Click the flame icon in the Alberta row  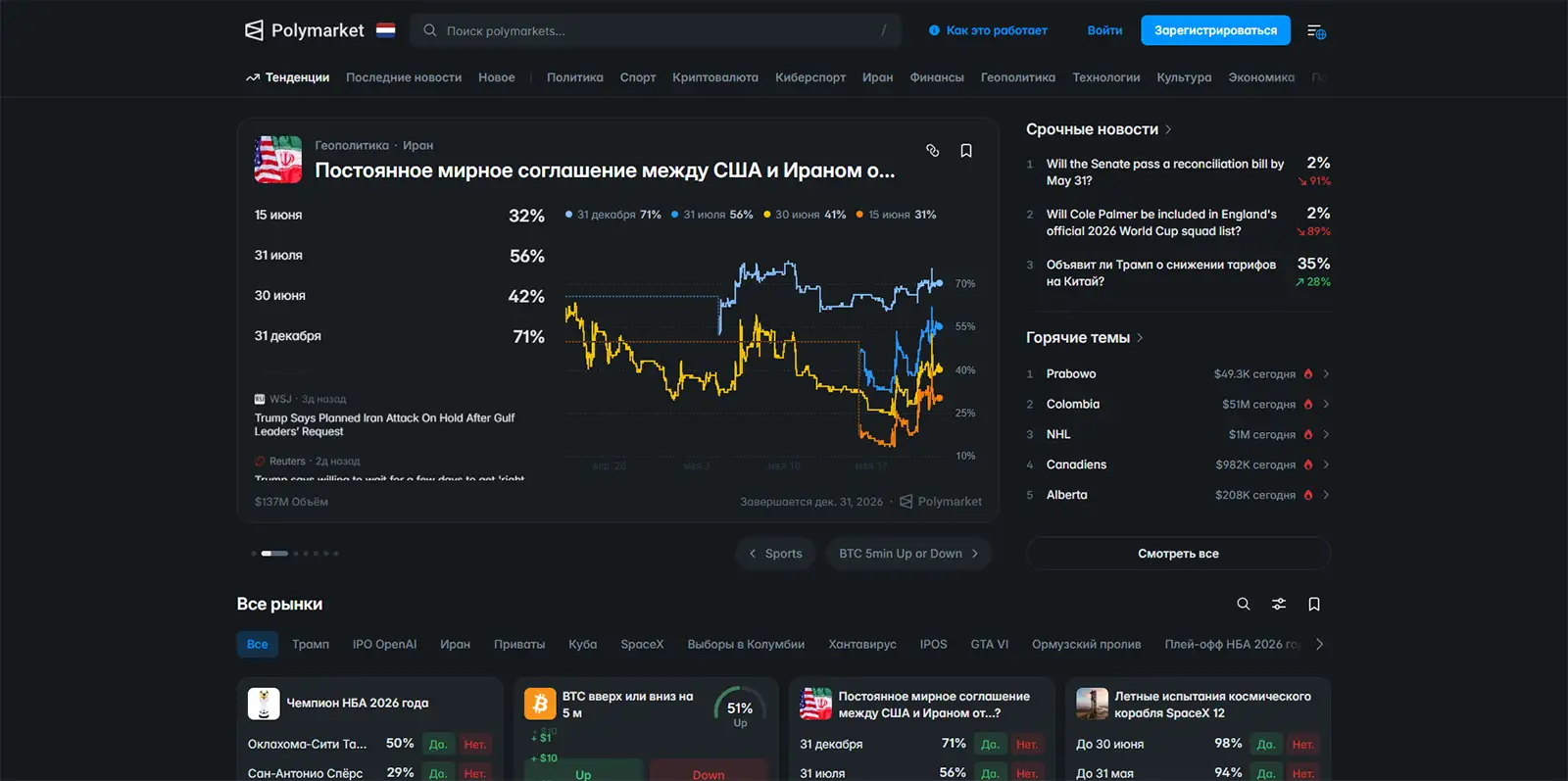tap(1308, 495)
